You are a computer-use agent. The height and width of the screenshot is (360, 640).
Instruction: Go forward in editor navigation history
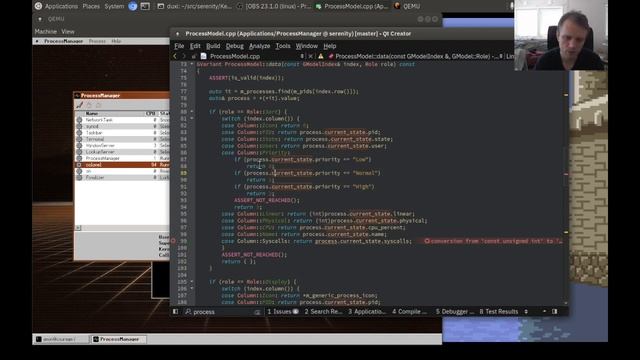[184, 56]
